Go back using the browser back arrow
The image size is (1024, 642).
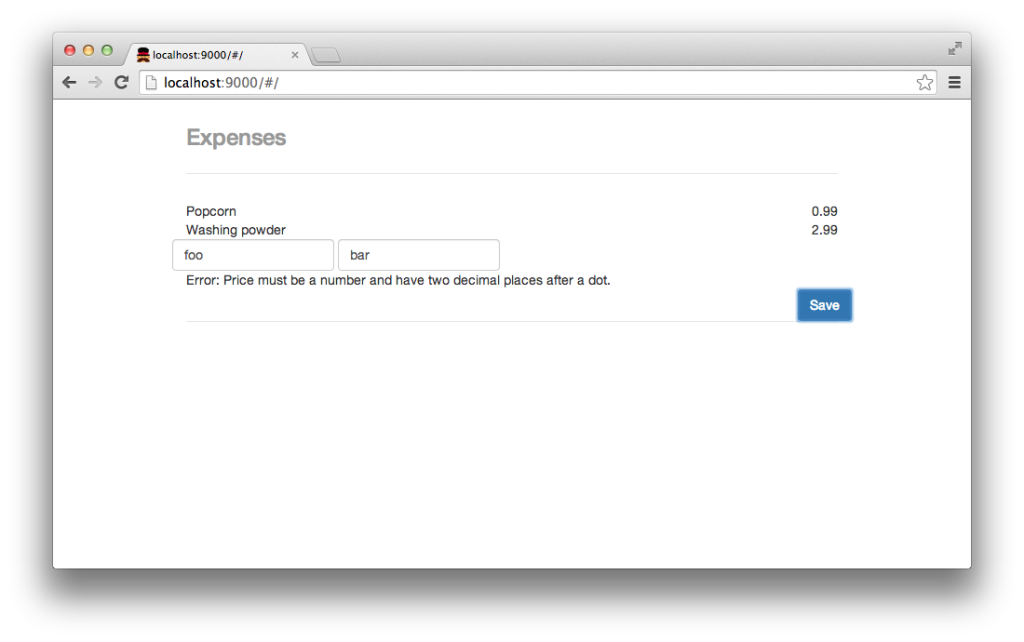pos(69,82)
